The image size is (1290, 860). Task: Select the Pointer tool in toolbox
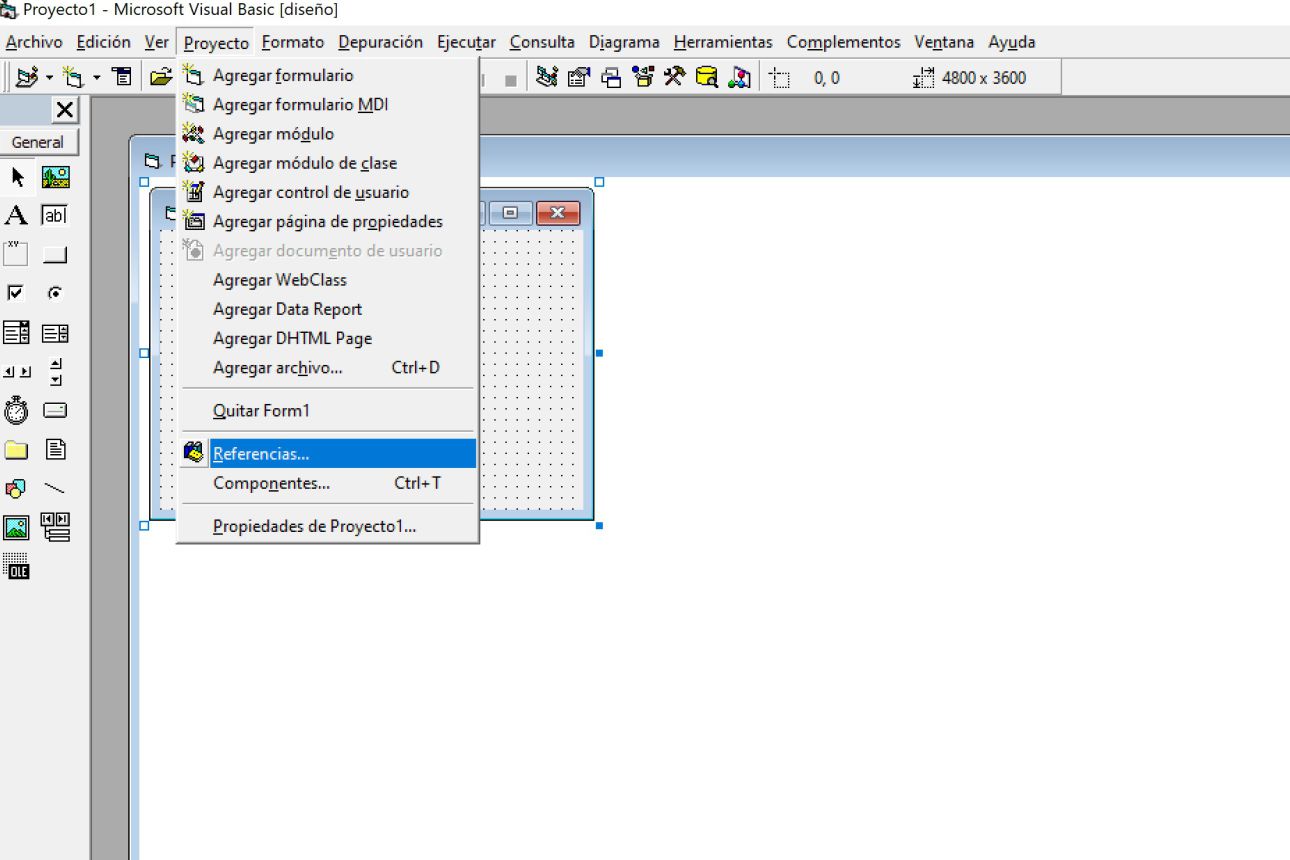click(17, 177)
